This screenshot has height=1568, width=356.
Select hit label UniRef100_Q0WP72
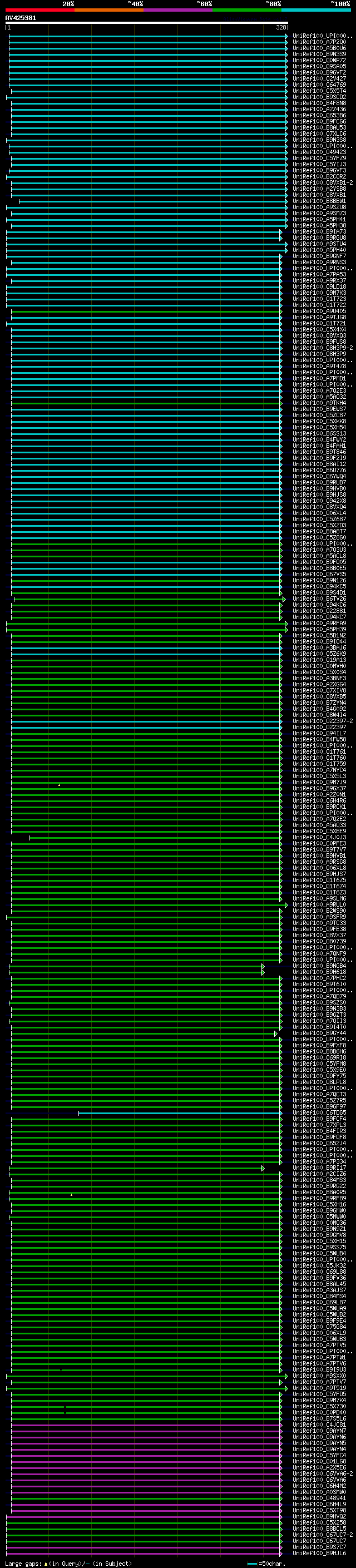tap(319, 60)
